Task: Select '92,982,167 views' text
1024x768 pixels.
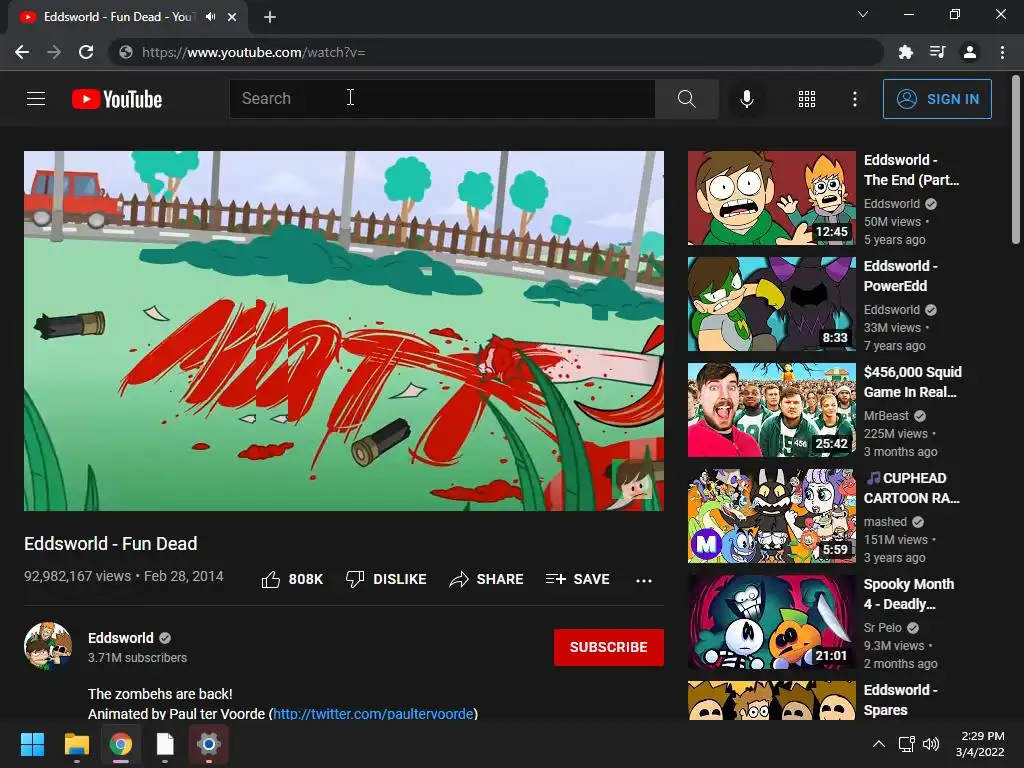Action: 77,576
